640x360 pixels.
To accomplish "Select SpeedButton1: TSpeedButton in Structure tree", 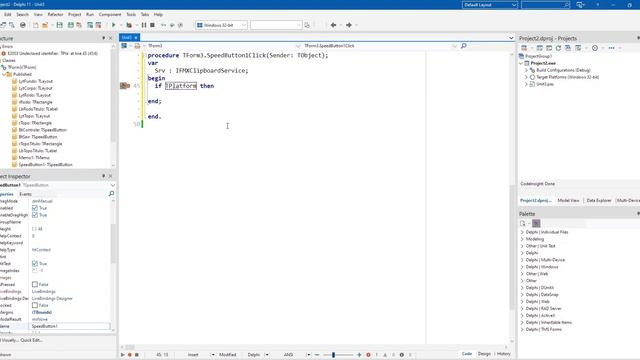I will click(45, 164).
